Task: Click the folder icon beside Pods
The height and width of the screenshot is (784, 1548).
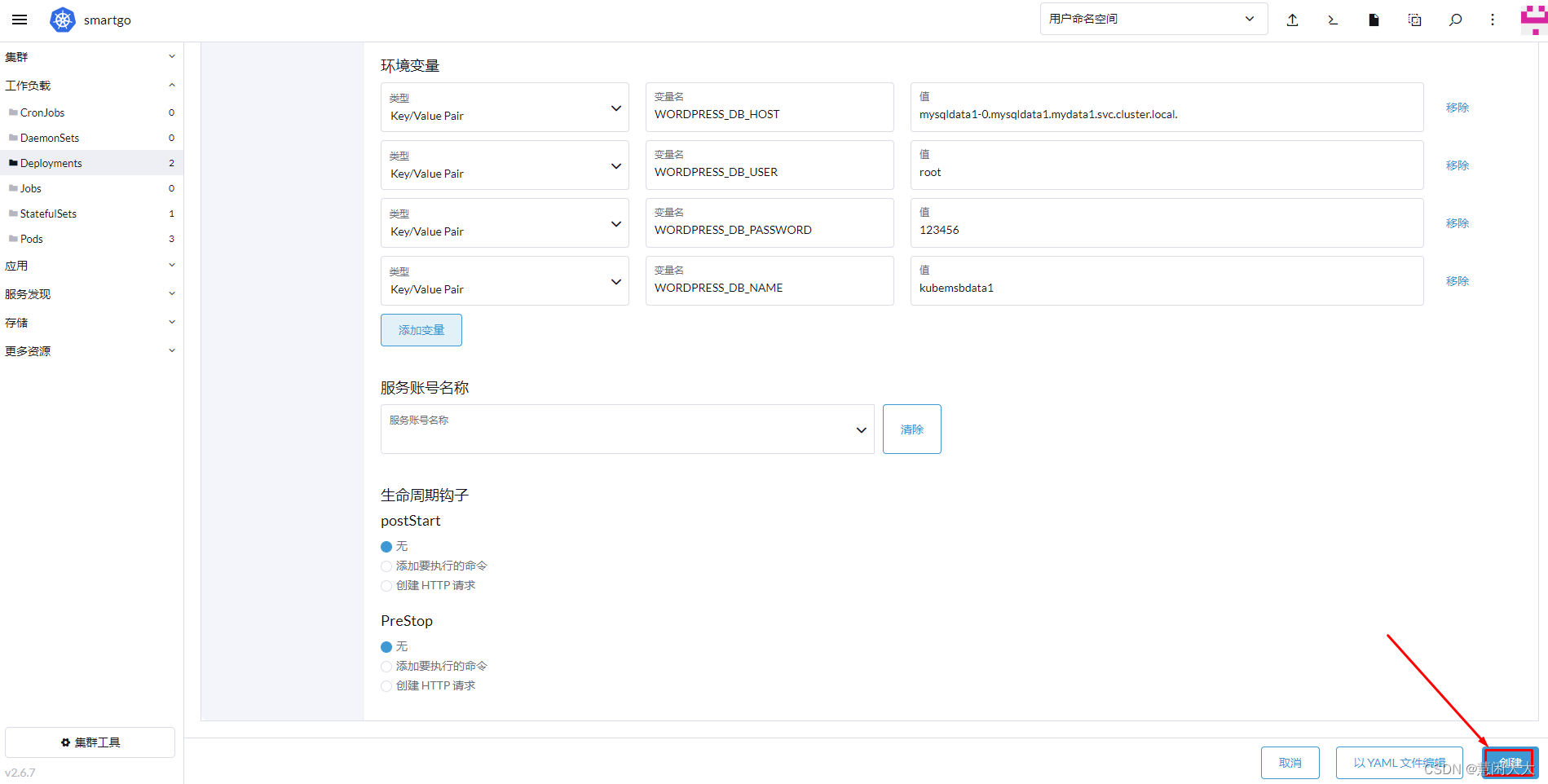Action: pos(13,239)
